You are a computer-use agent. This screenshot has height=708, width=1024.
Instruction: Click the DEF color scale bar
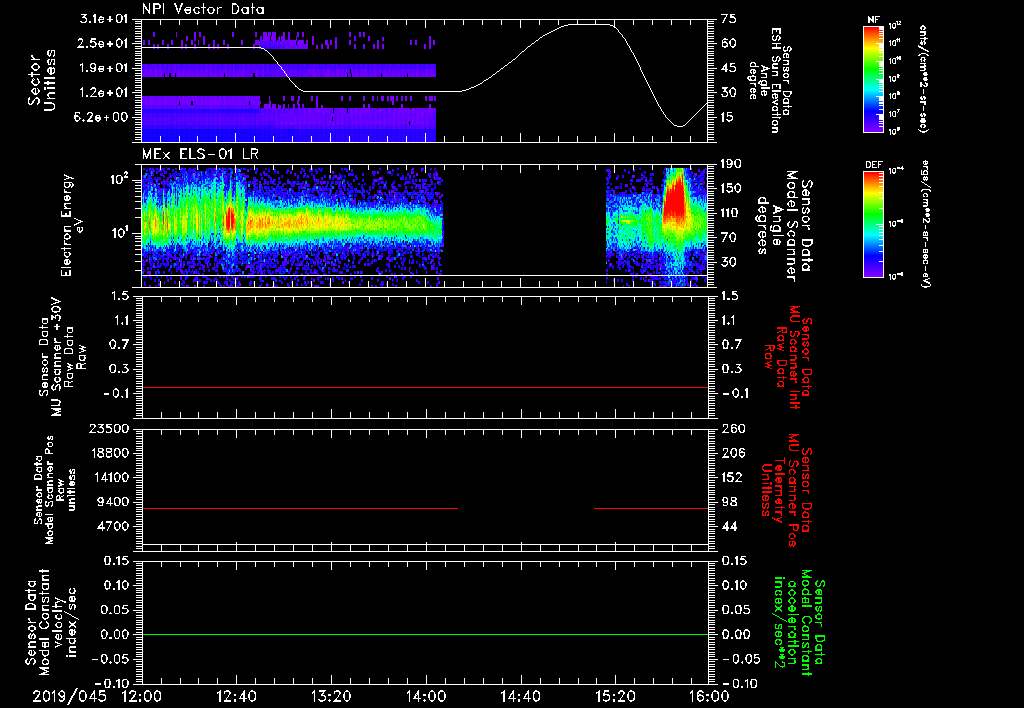pos(874,224)
